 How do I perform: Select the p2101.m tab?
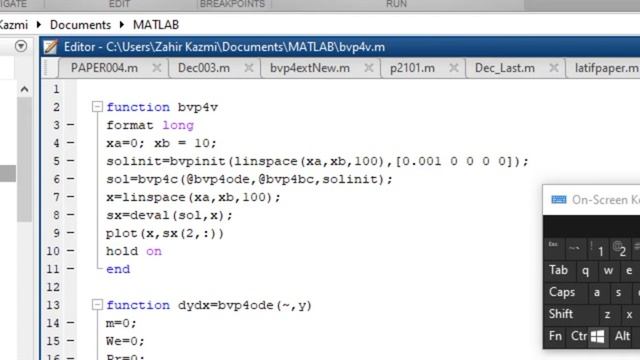click(412, 68)
